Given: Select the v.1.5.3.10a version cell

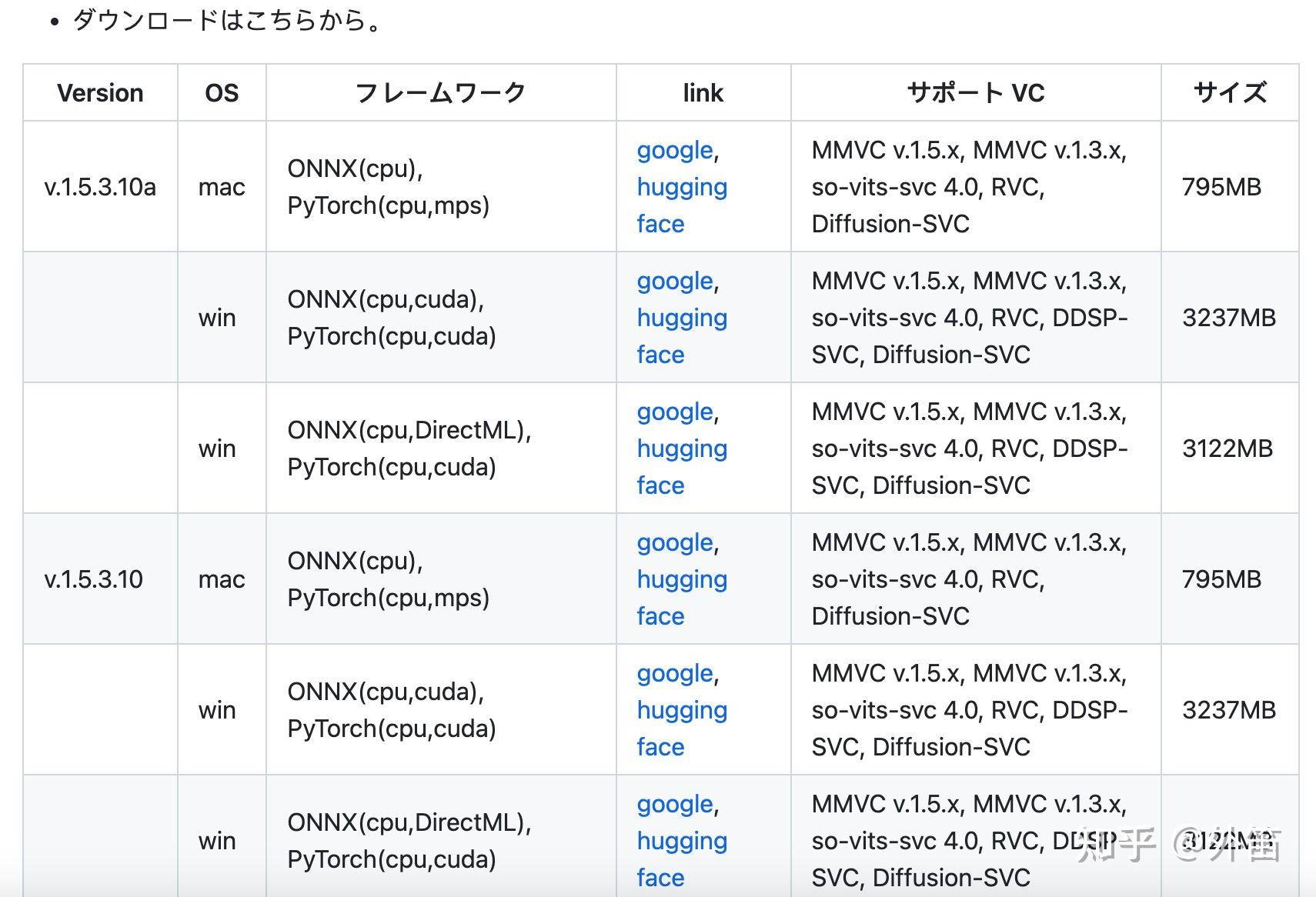Looking at the screenshot, I should click(x=100, y=187).
